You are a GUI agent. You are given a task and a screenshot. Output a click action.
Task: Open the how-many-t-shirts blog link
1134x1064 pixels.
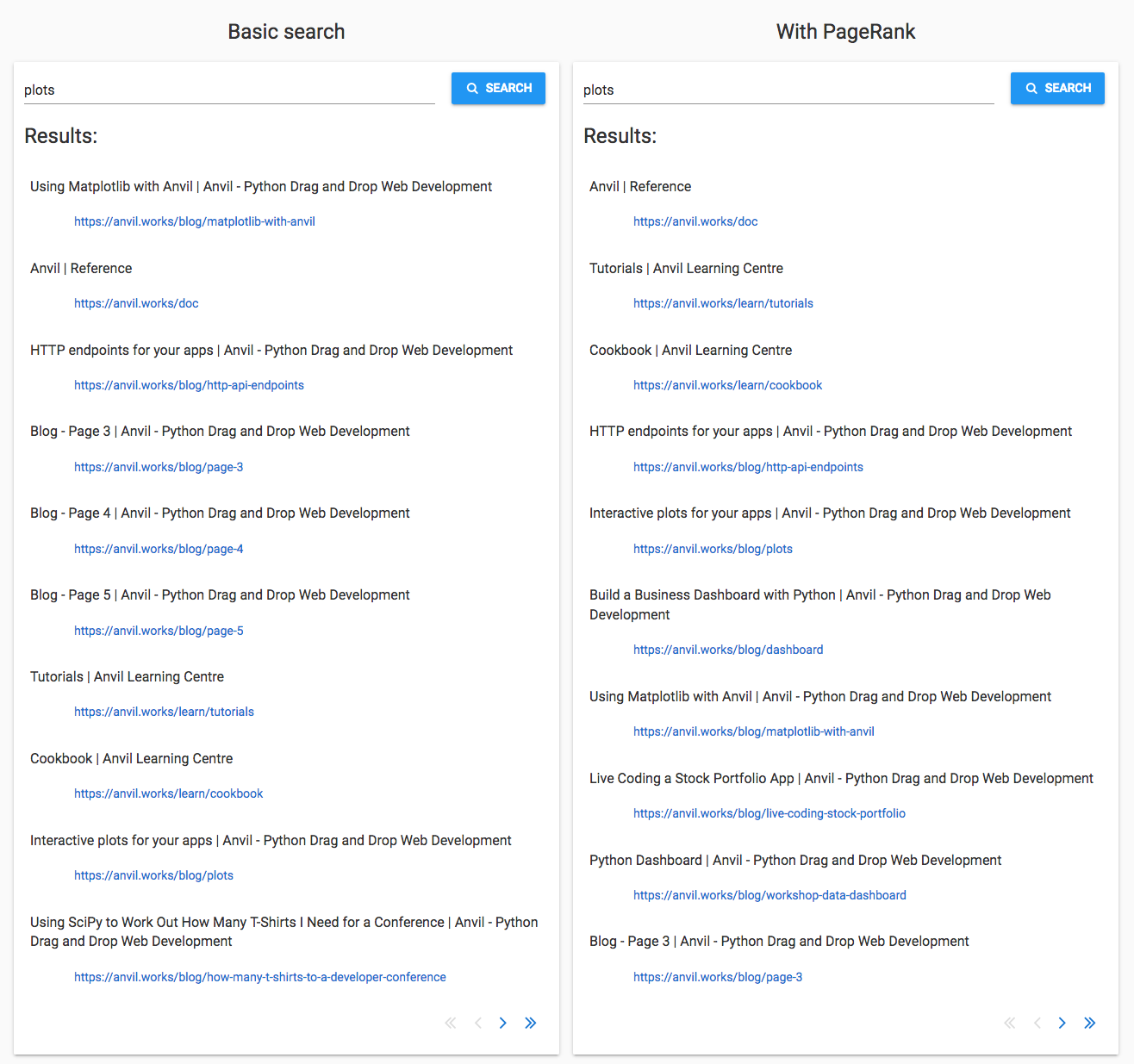[x=260, y=977]
